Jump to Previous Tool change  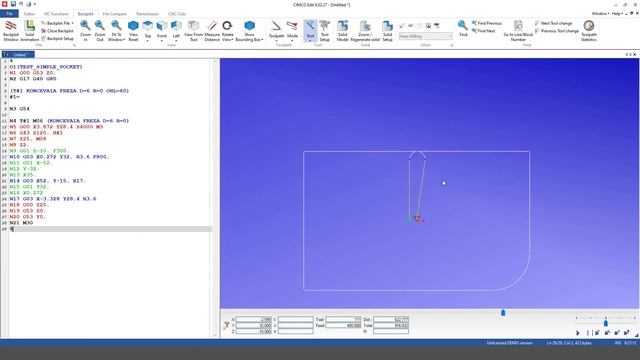point(557,31)
